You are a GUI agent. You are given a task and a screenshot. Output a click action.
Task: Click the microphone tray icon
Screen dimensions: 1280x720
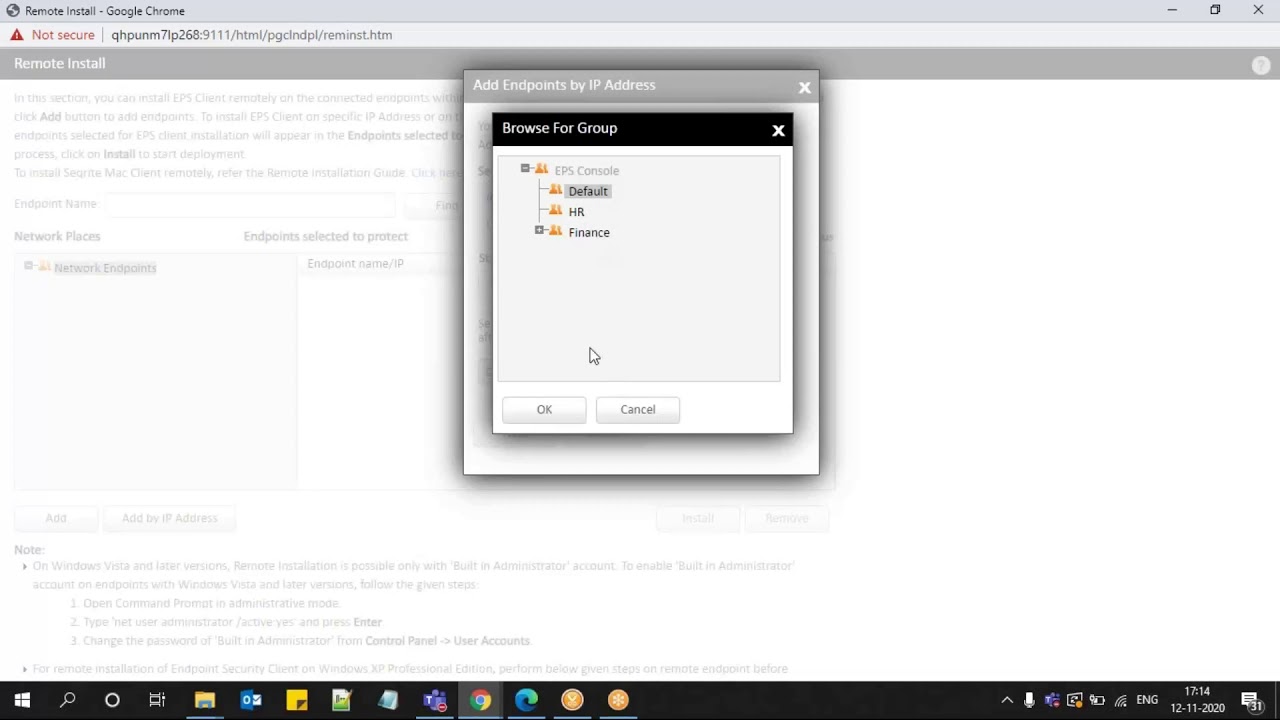(x=1030, y=700)
